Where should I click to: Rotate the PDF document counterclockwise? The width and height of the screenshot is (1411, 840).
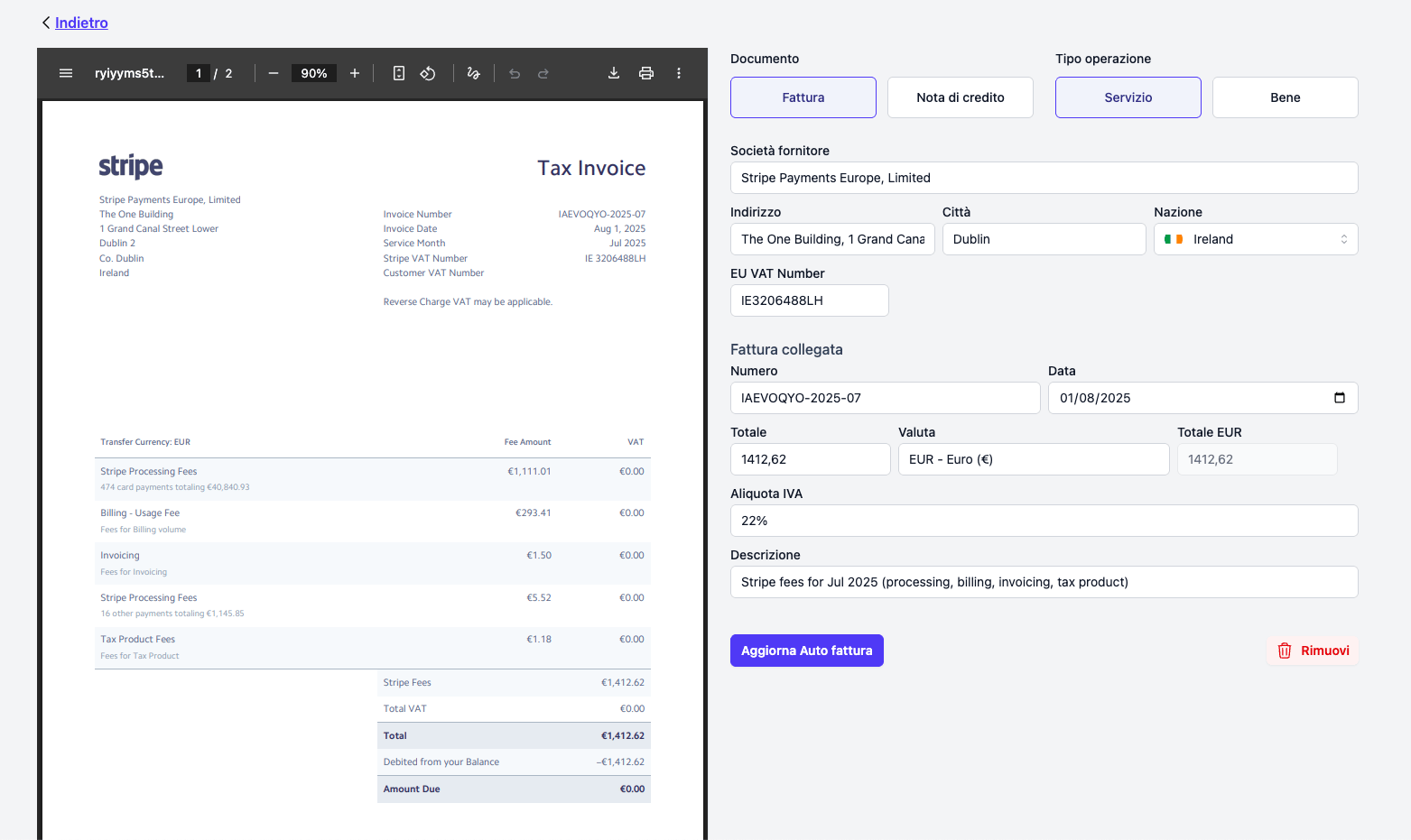(428, 73)
